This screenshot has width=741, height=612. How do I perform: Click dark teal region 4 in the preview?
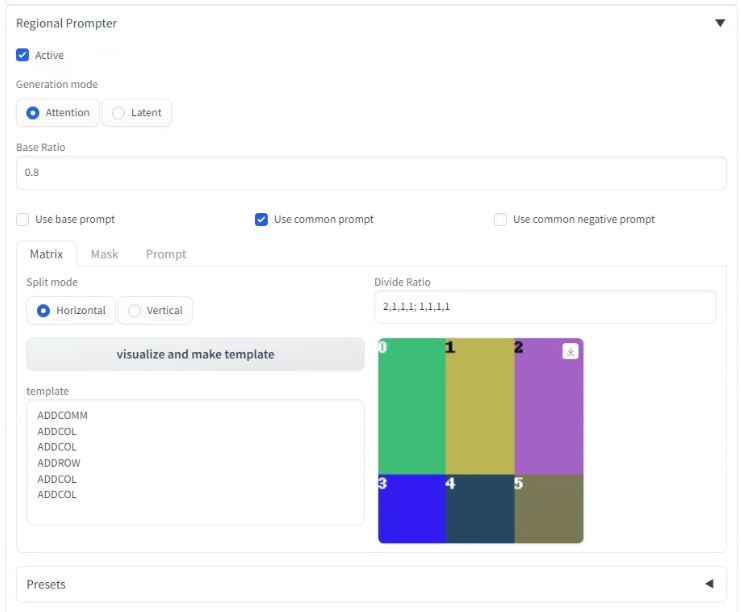click(480, 509)
